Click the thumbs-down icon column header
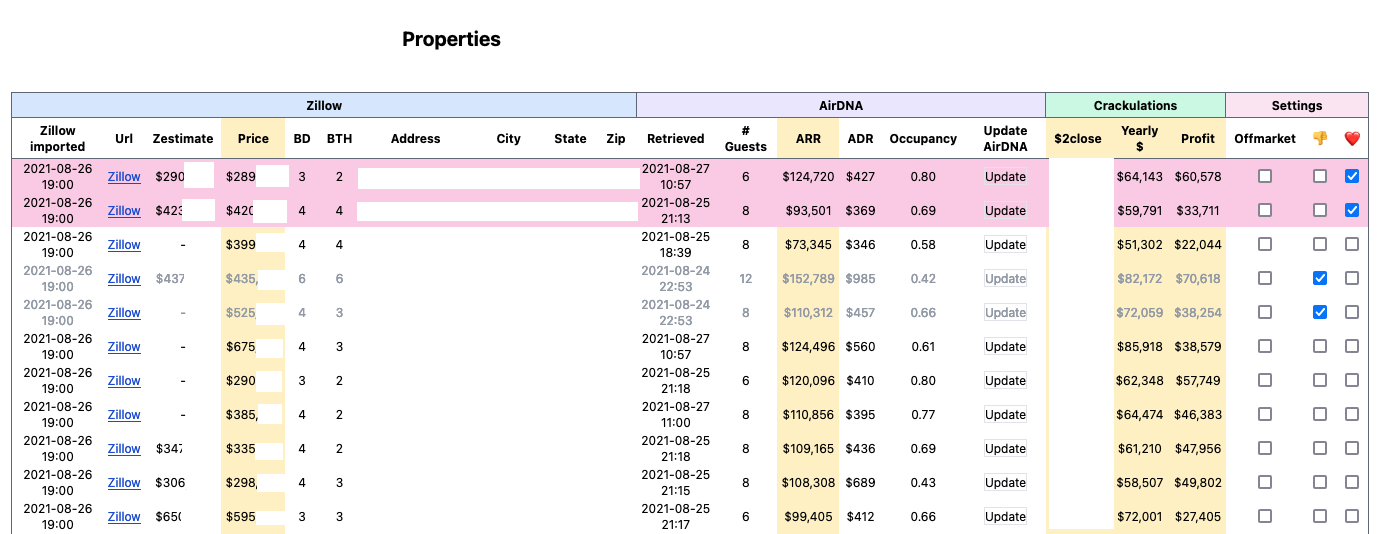1379x534 pixels. tap(1320, 139)
